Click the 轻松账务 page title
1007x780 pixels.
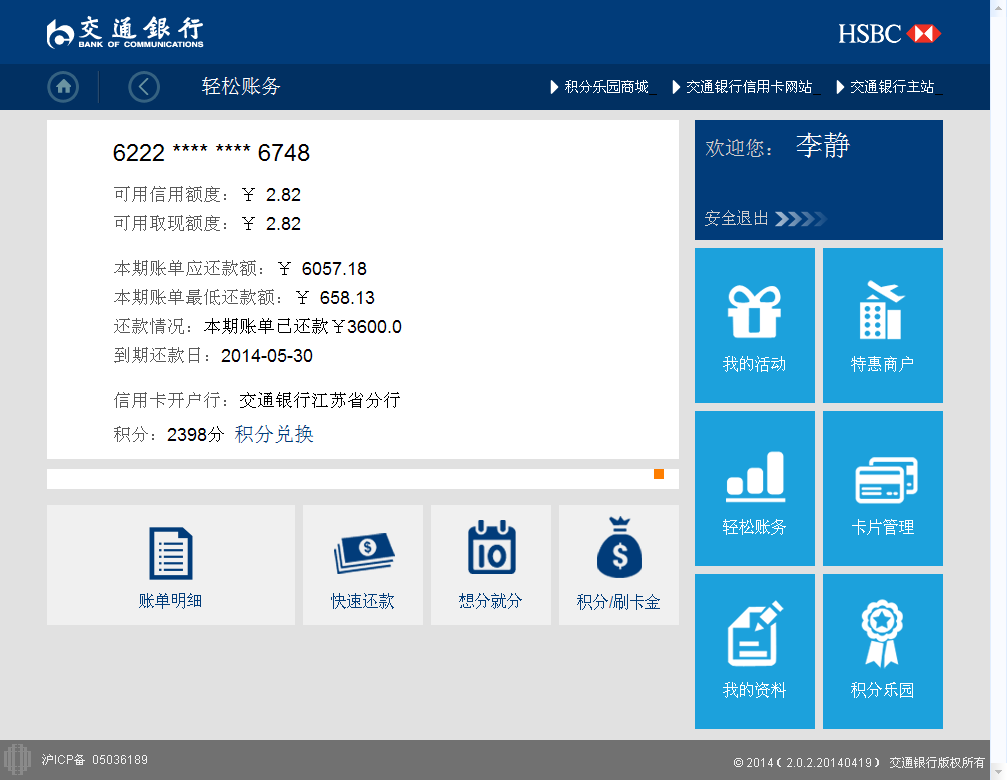click(241, 86)
